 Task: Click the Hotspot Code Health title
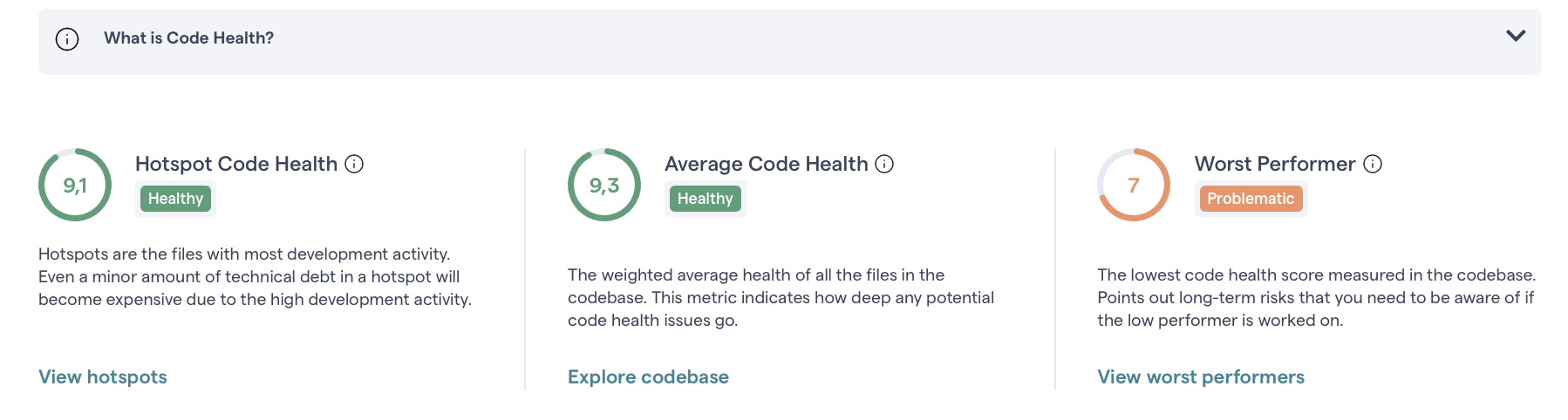click(236, 164)
